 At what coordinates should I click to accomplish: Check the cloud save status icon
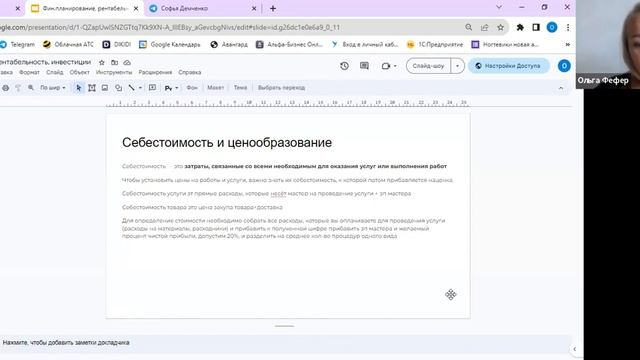point(127,62)
